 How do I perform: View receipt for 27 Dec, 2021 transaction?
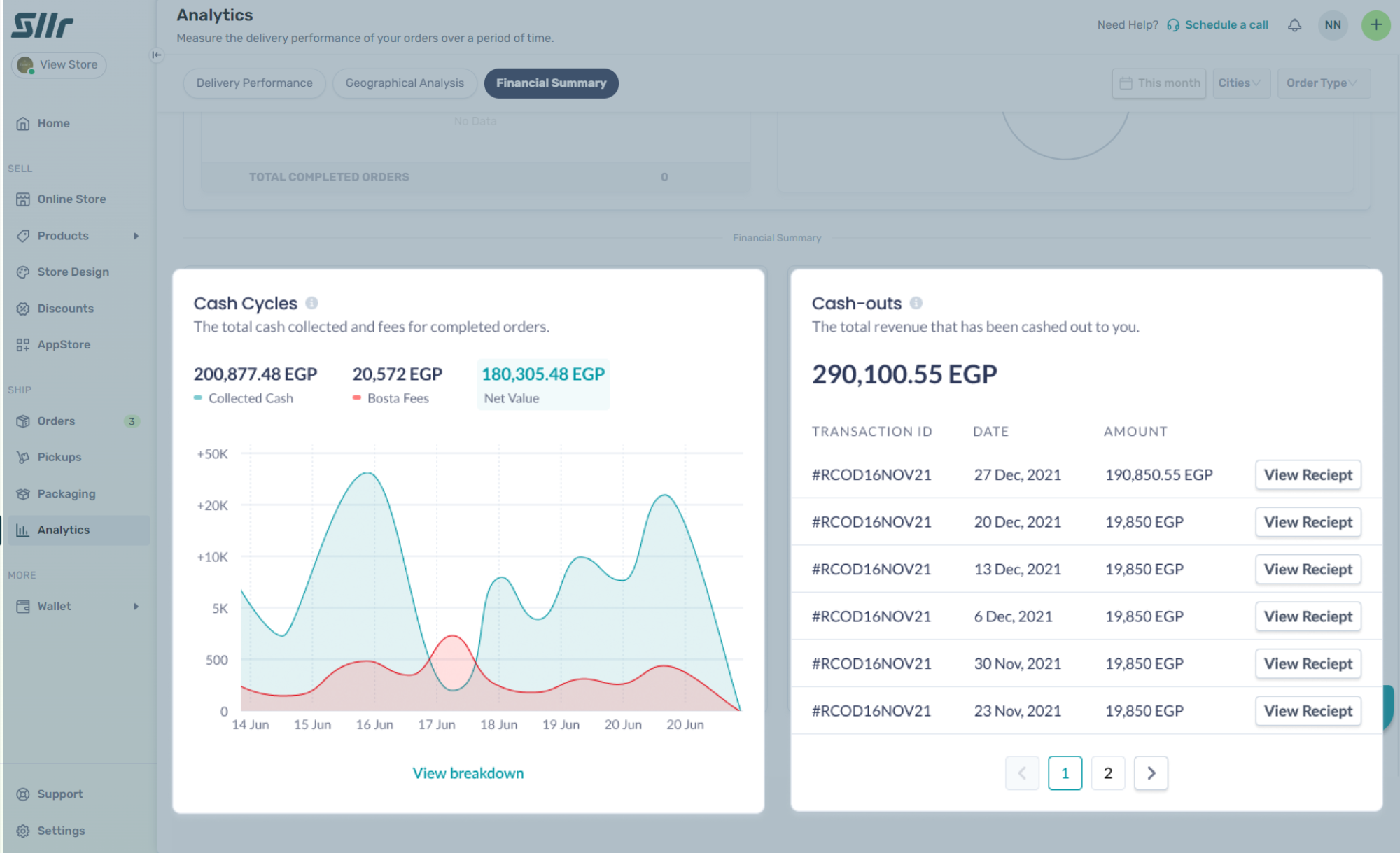(1308, 475)
